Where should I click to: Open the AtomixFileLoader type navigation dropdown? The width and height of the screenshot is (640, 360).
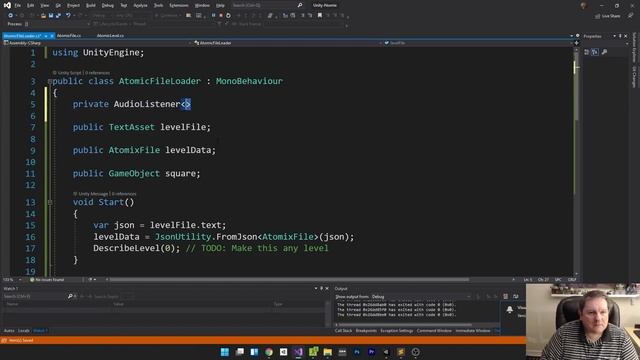[x=288, y=43]
